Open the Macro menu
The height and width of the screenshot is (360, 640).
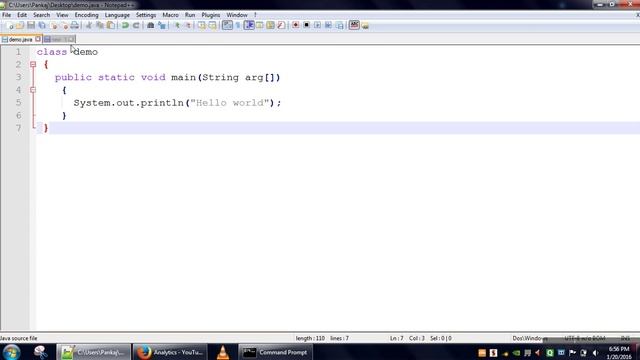[170, 15]
